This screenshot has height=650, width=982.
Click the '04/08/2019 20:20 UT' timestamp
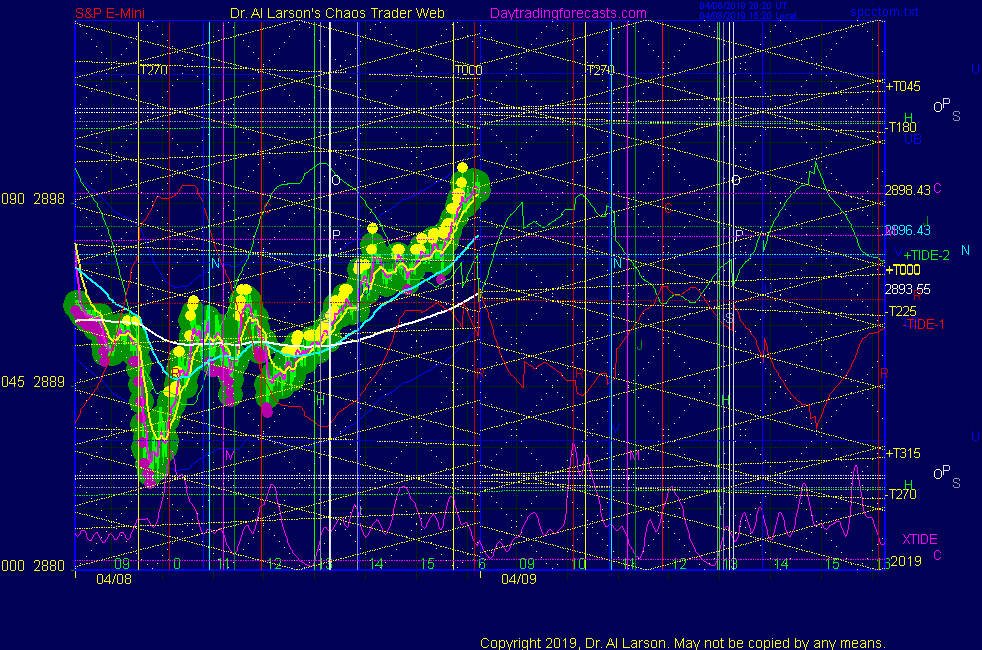(743, 6)
